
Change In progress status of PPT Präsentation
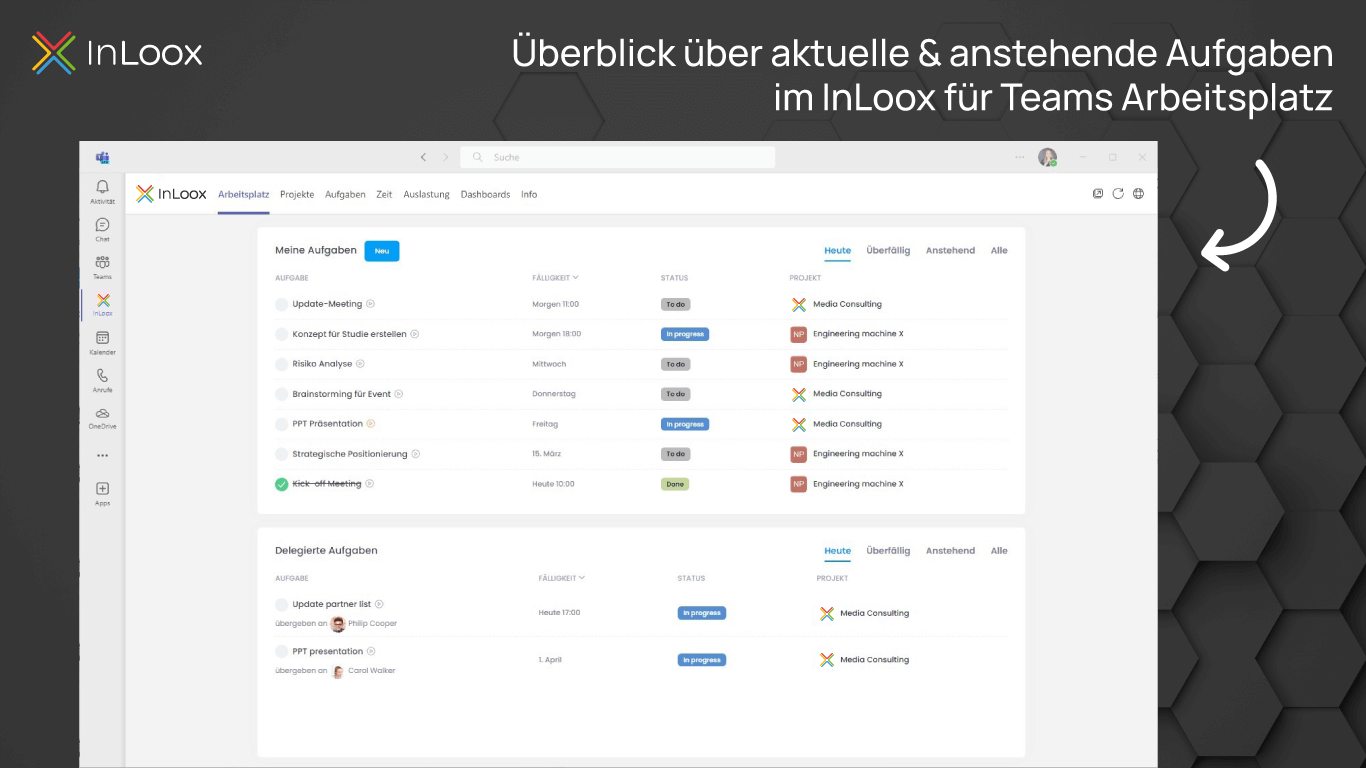coord(685,424)
